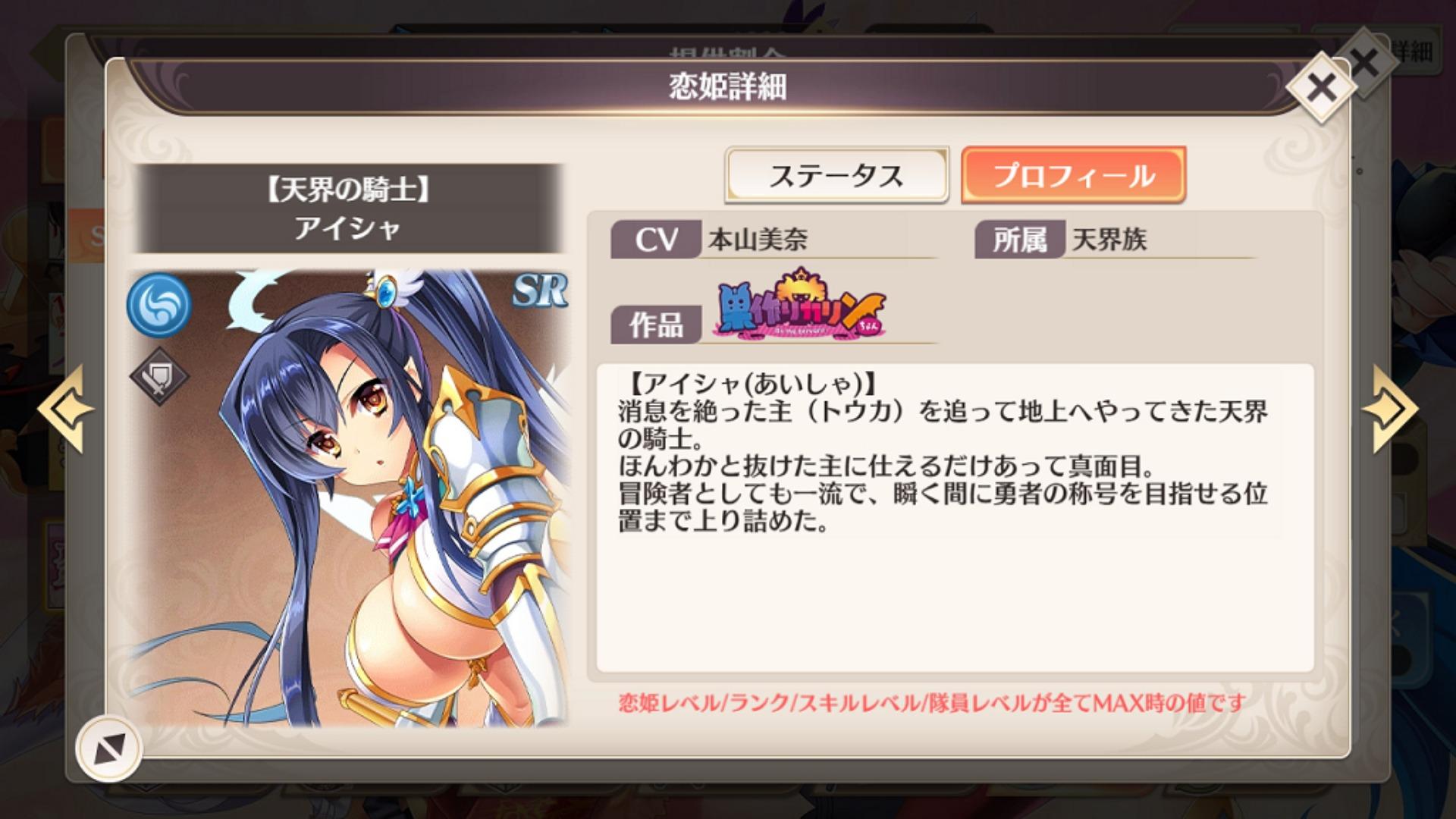
Task: Tap the 【天界の騎士】アイシャ name plate
Action: [x=349, y=209]
